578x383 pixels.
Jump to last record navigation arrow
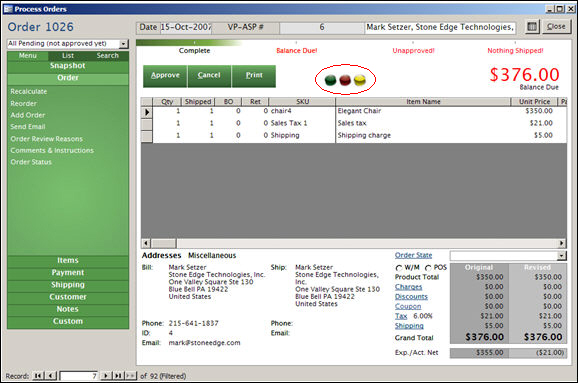(x=118, y=376)
